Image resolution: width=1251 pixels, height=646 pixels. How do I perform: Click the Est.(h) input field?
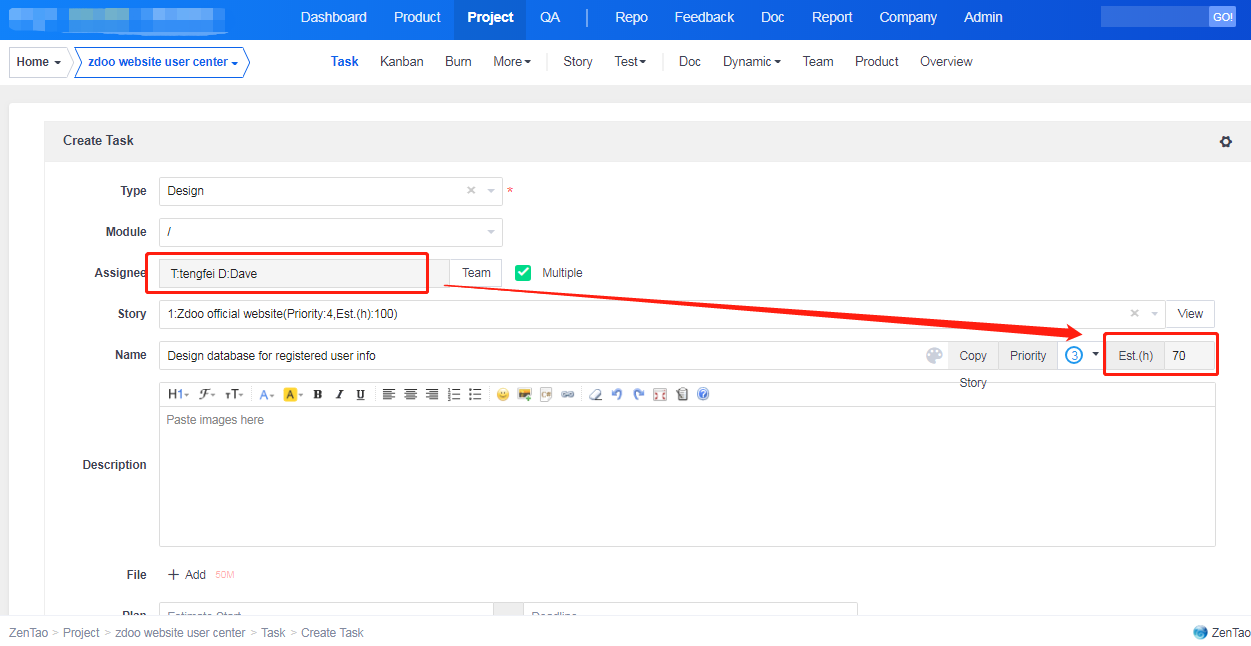[x=1189, y=356]
